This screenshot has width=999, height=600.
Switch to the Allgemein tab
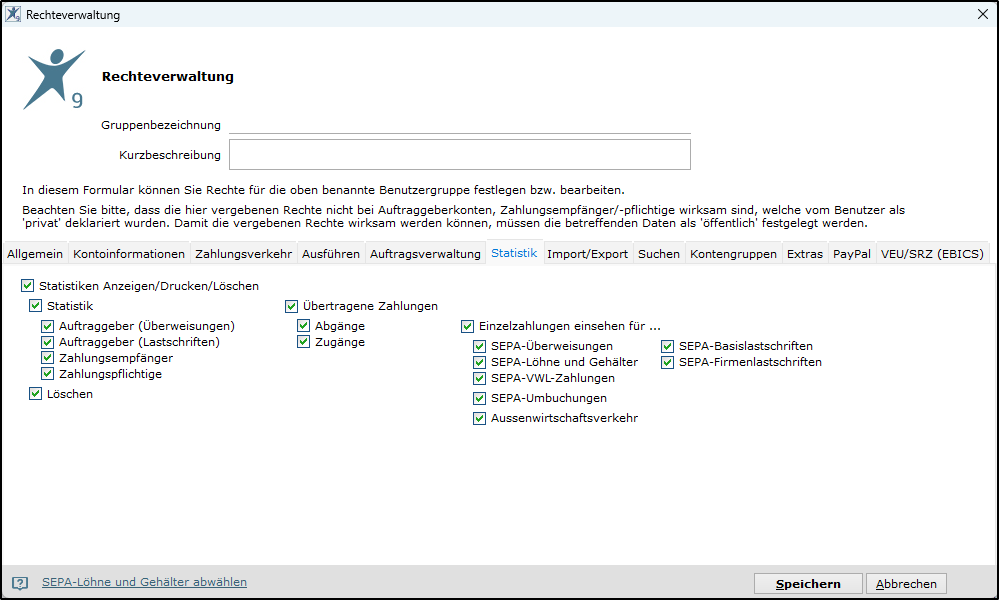(35, 254)
